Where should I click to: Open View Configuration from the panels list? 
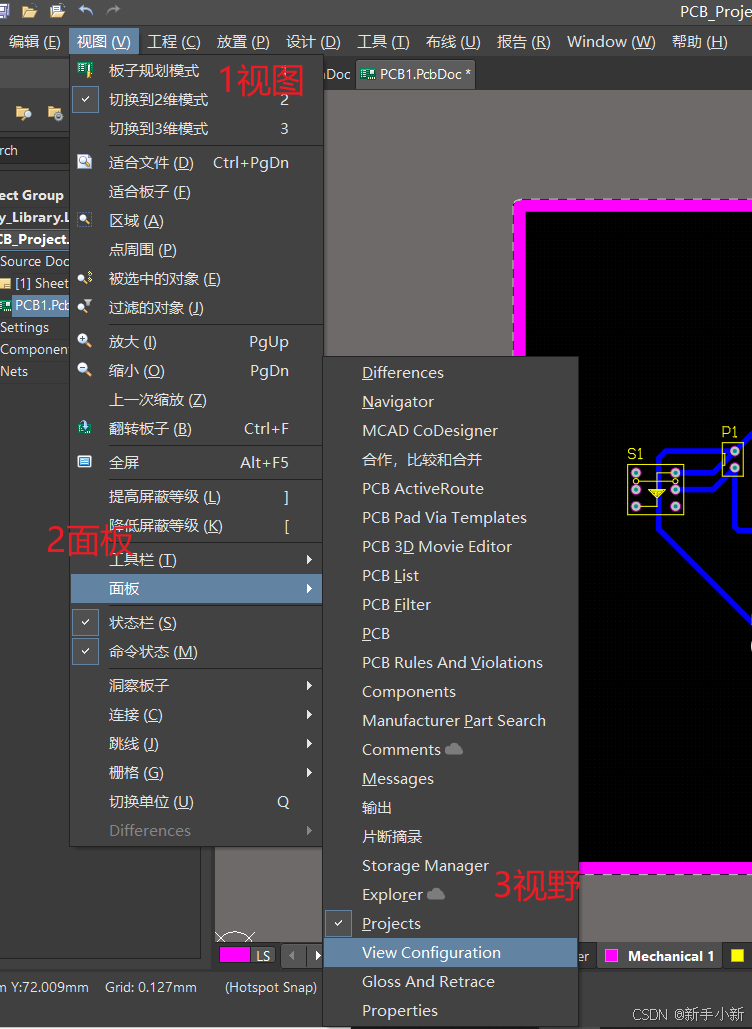(x=431, y=952)
